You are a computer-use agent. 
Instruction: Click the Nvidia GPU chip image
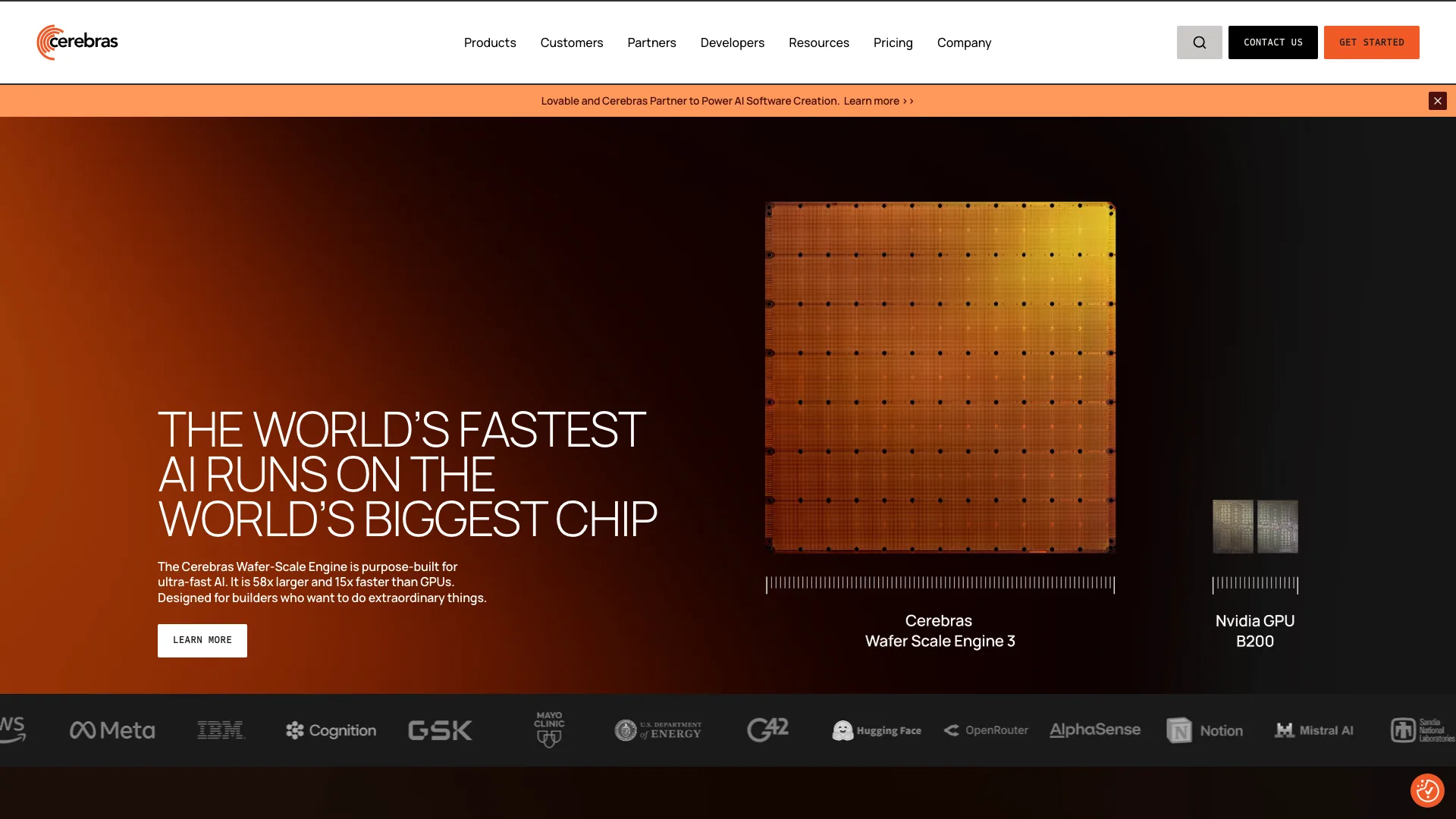[x=1255, y=526]
